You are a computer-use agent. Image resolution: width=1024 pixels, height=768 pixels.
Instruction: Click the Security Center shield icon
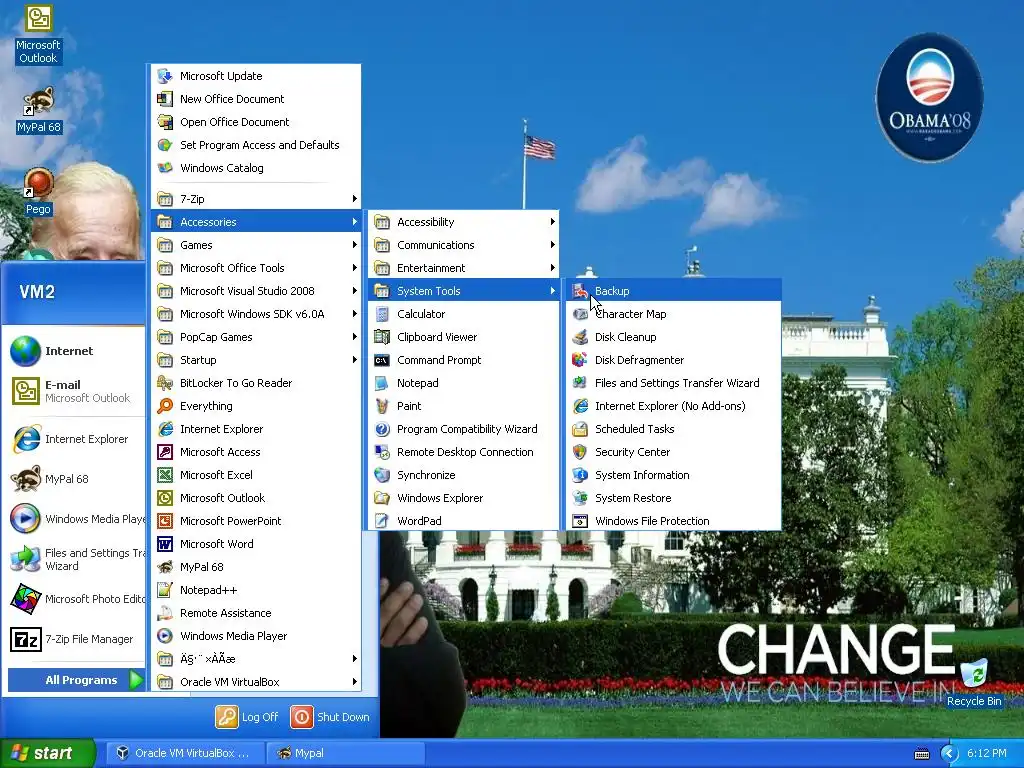pos(580,452)
